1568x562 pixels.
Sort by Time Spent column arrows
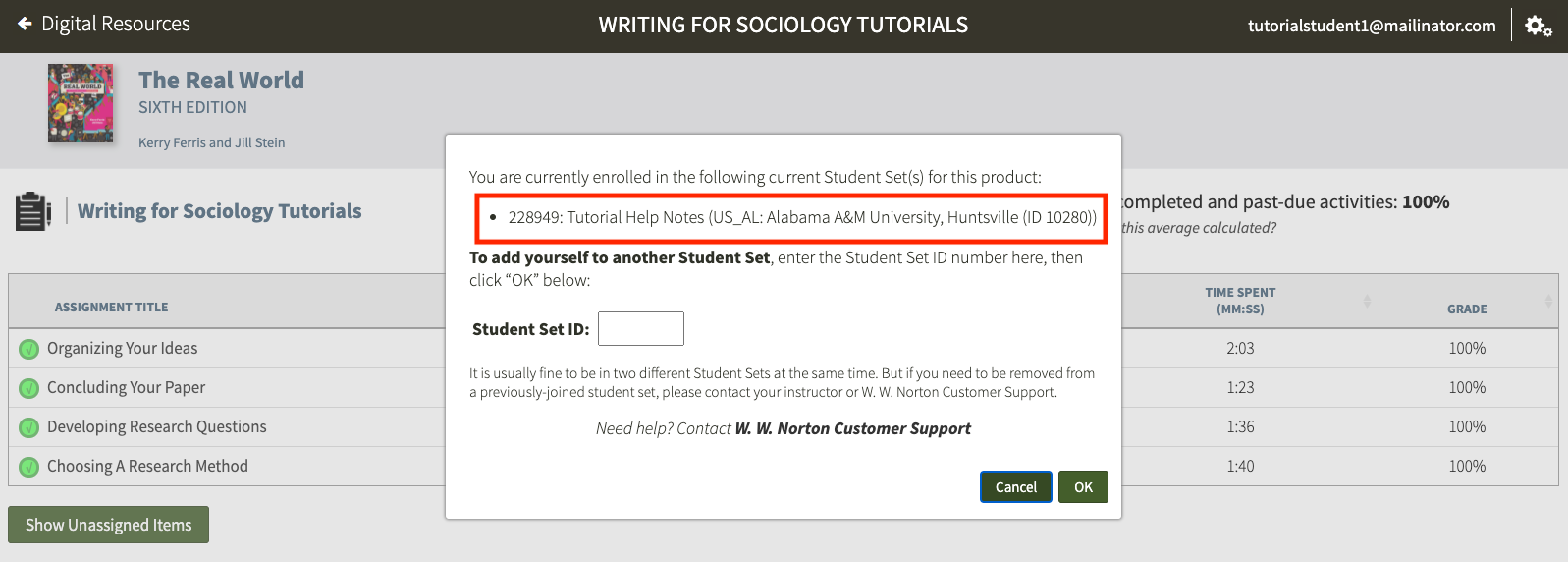[x=1367, y=301]
